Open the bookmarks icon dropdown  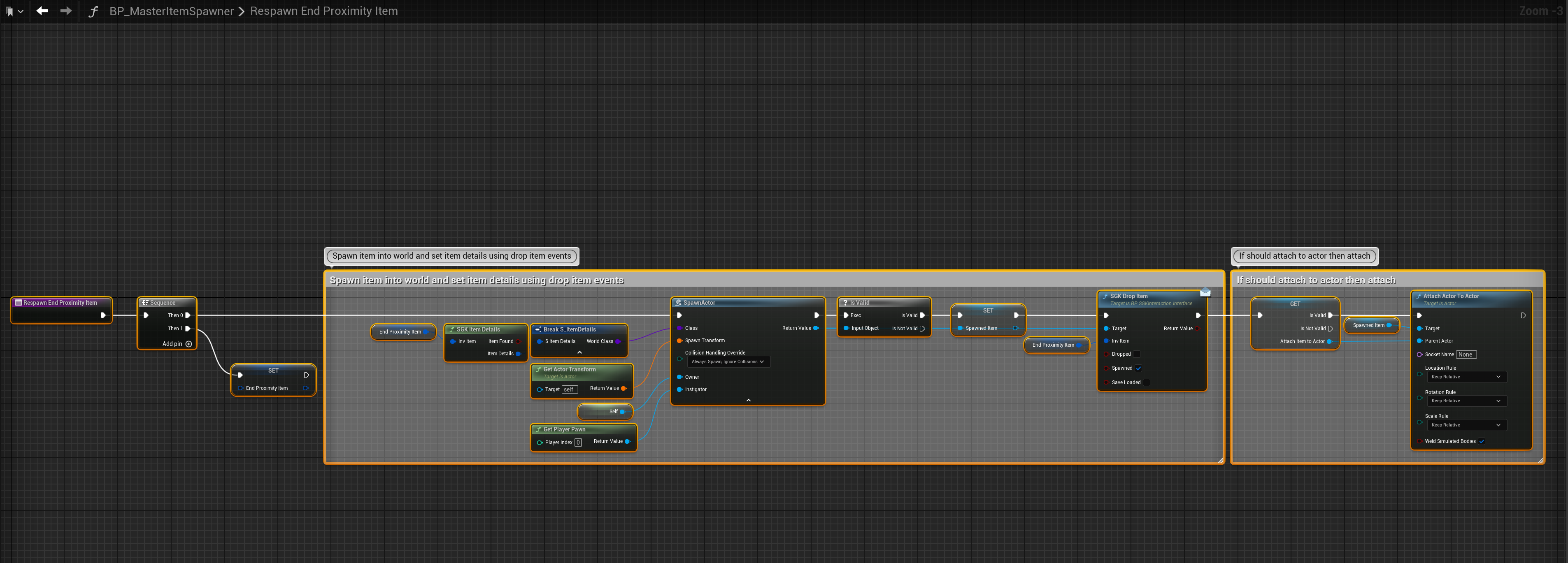click(14, 11)
